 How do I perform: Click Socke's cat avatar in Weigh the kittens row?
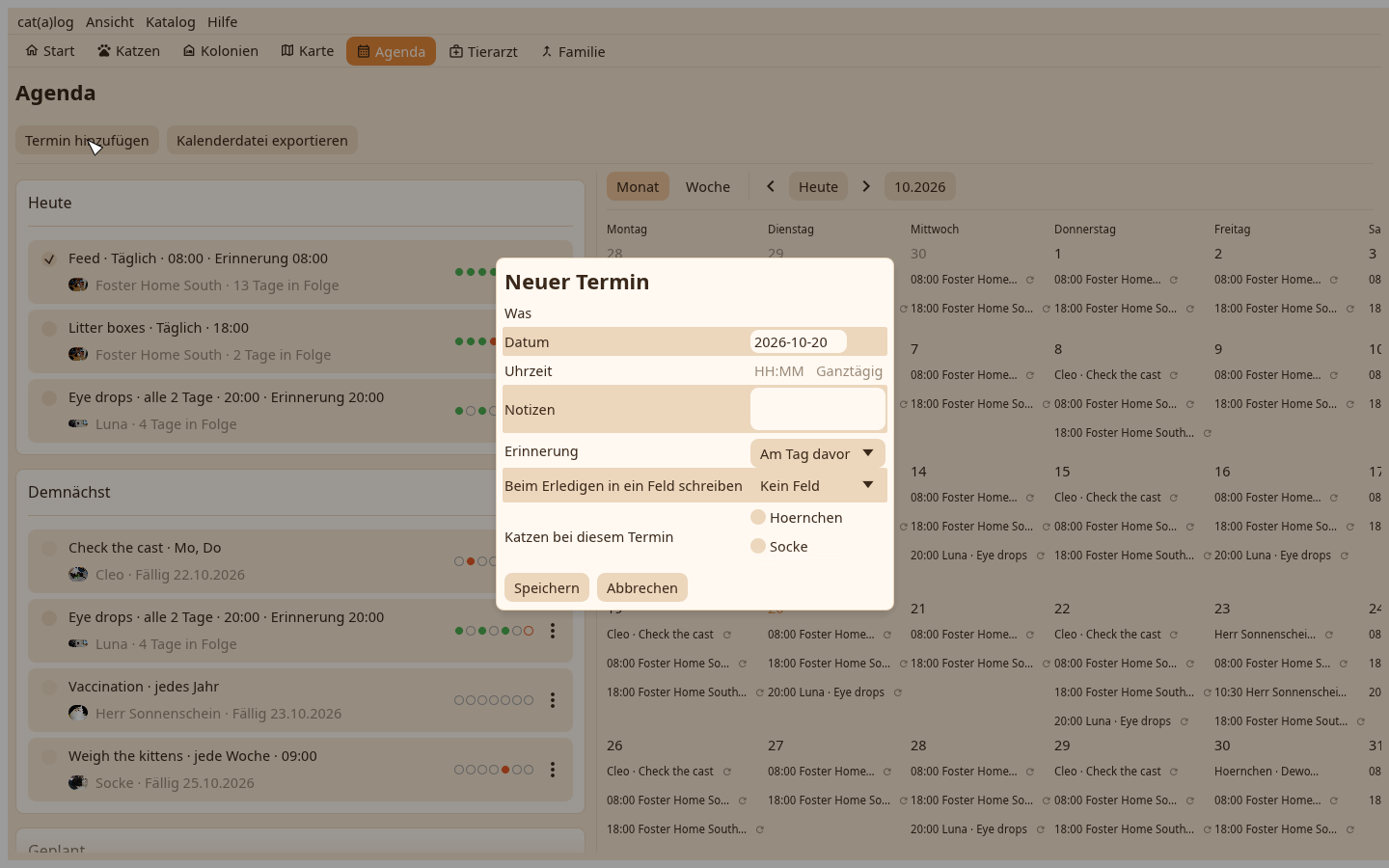78,783
